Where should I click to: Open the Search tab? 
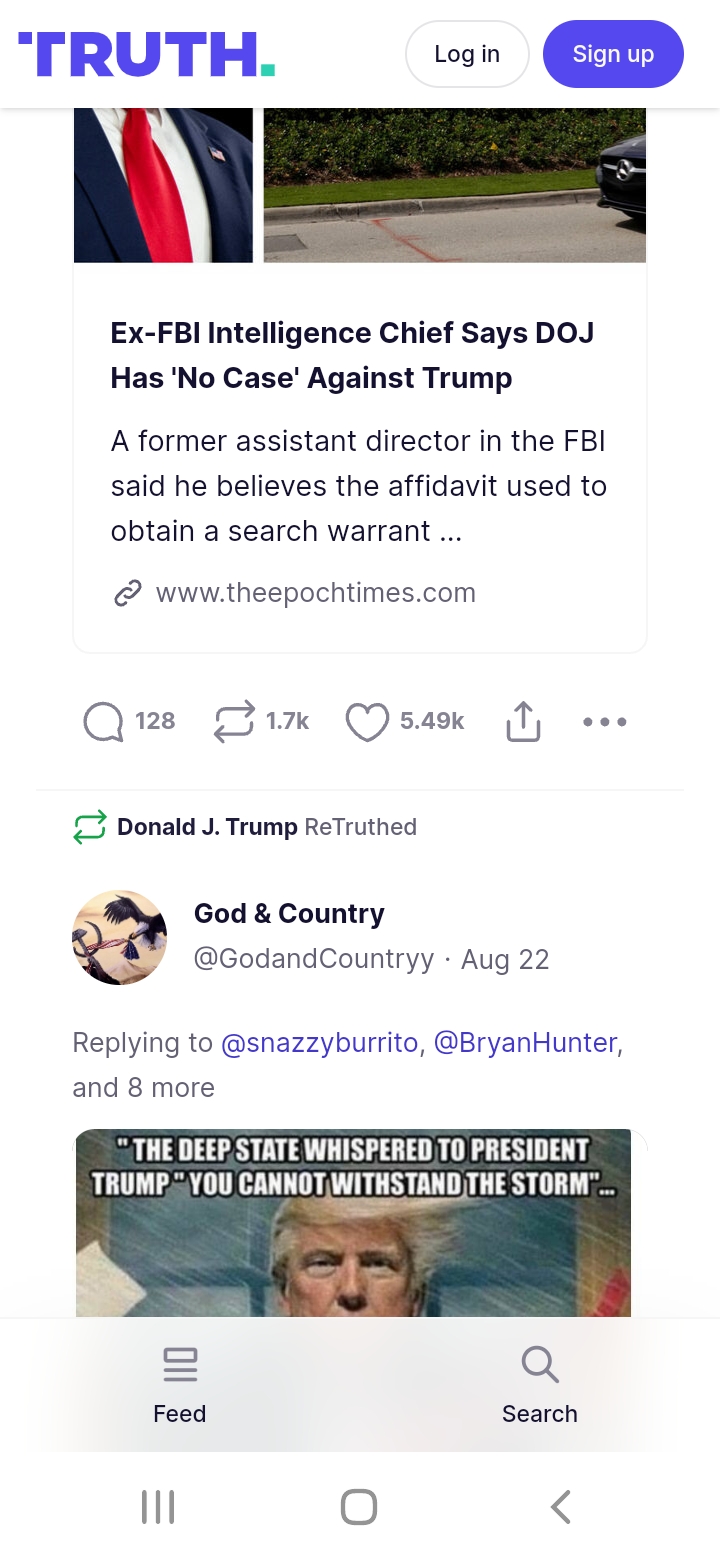pyautogui.click(x=540, y=1385)
